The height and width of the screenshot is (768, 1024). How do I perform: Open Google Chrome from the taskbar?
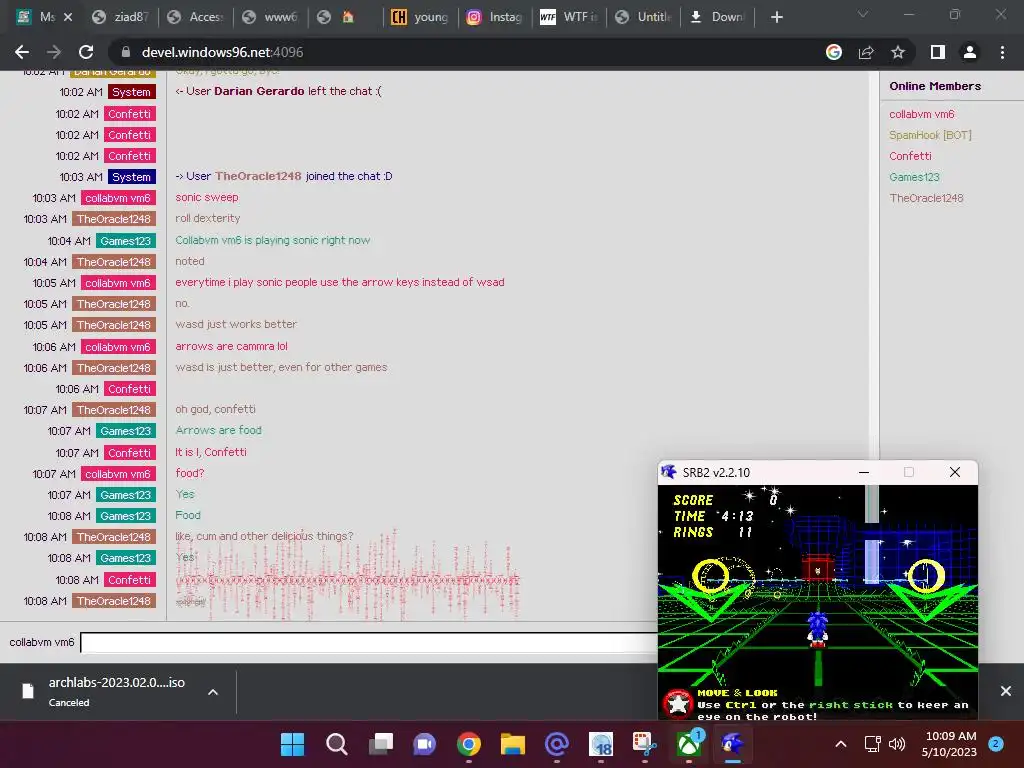468,744
